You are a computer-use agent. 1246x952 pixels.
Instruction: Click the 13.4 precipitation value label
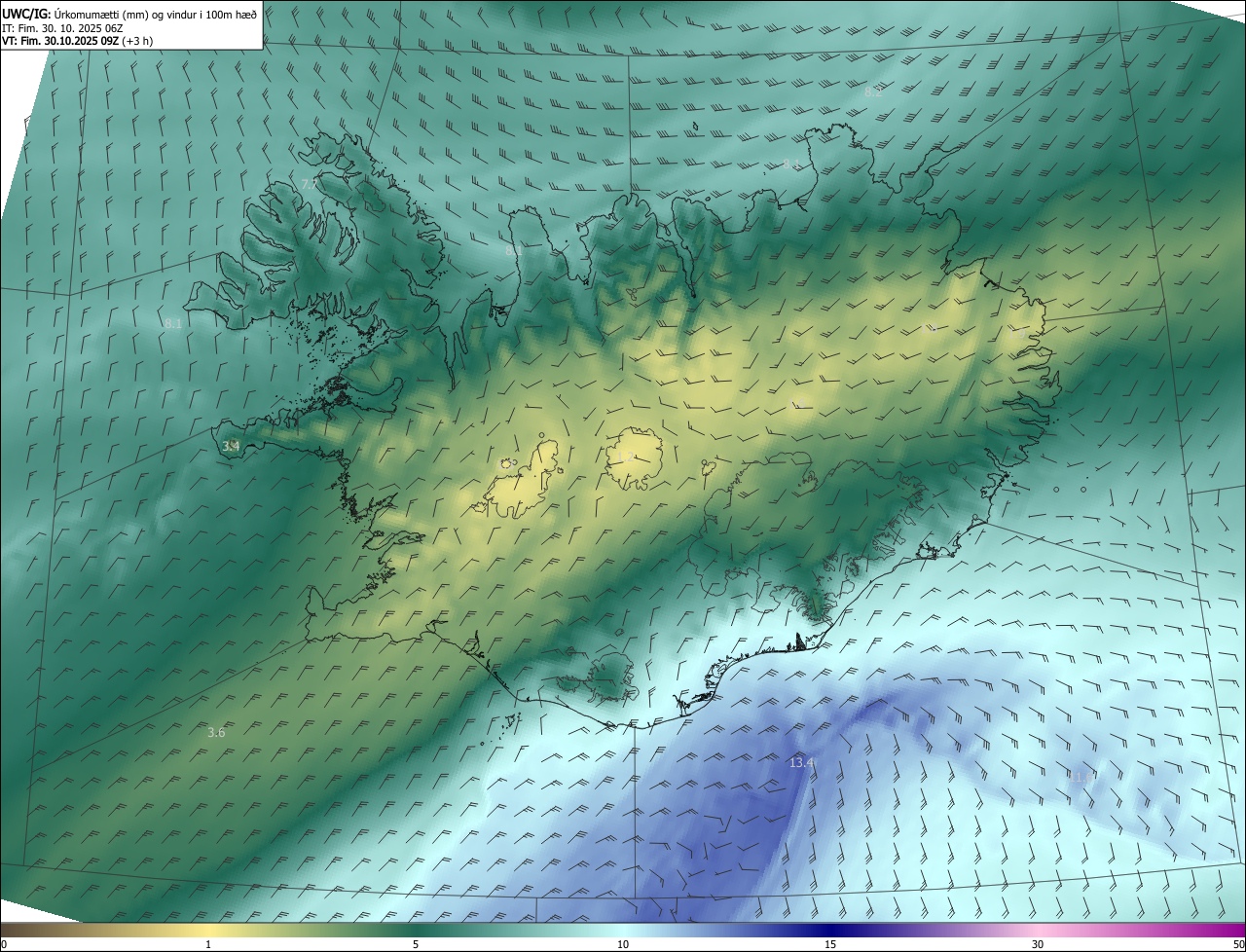tap(801, 762)
